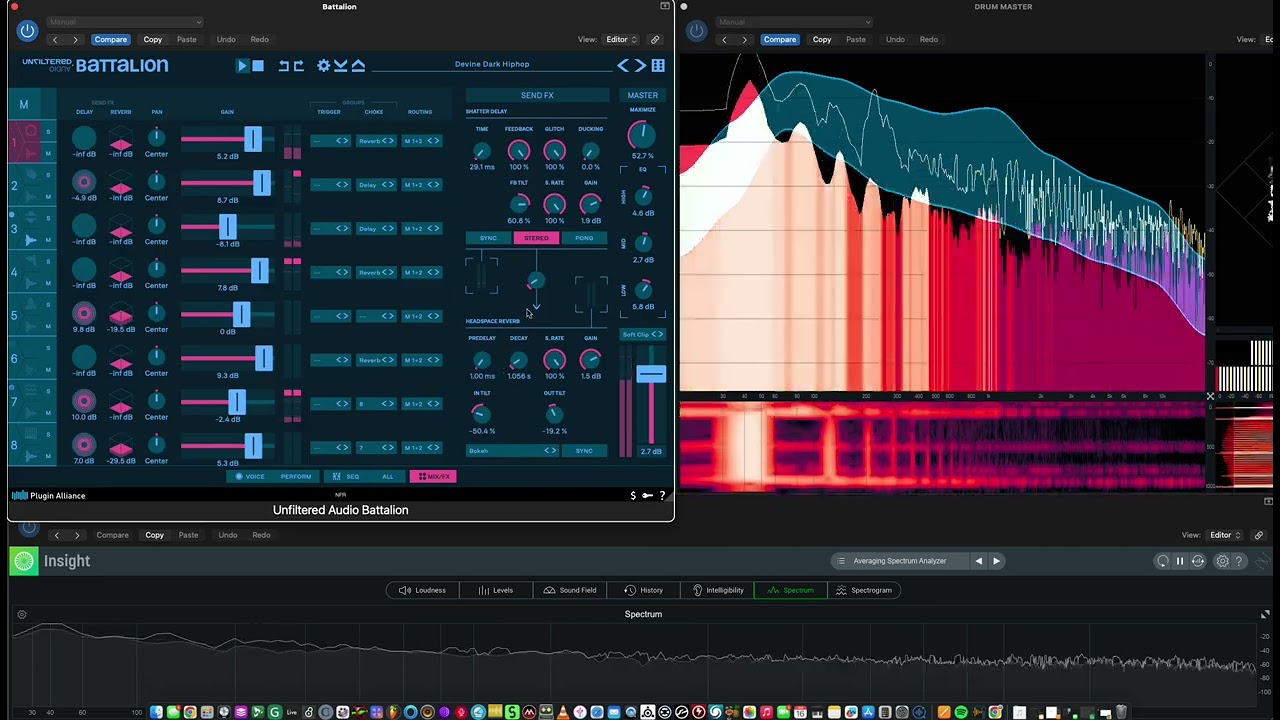1280x720 pixels.
Task: Open Intelligibility tab in Insight
Action: (x=717, y=591)
